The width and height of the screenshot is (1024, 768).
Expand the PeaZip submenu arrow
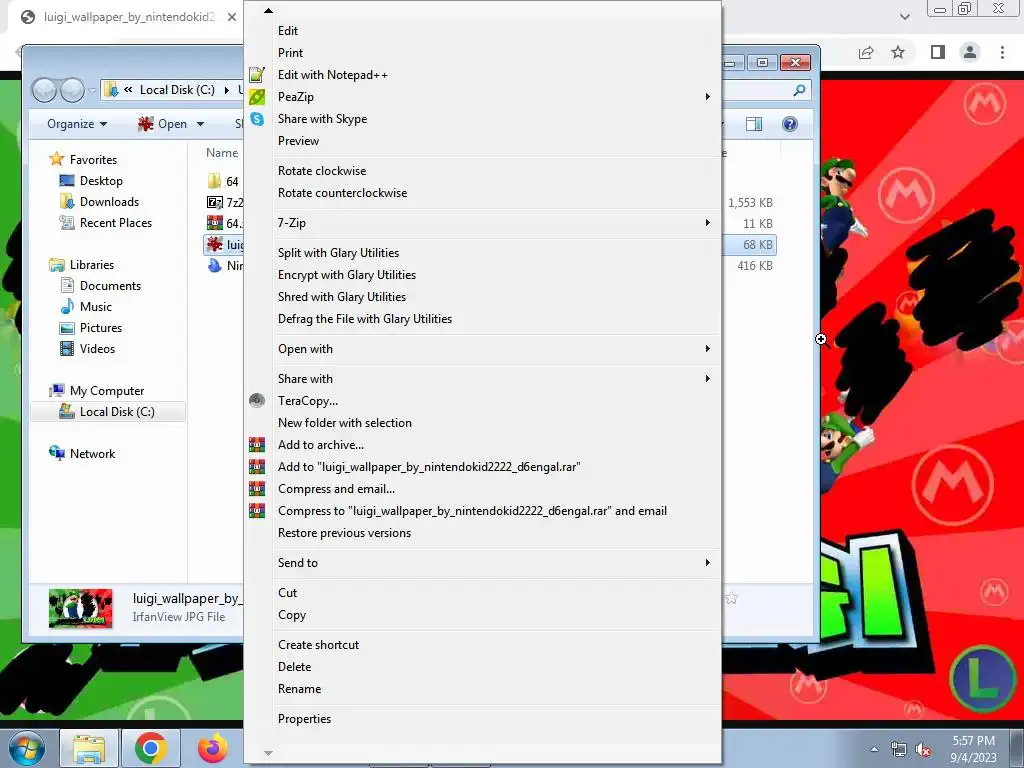707,97
